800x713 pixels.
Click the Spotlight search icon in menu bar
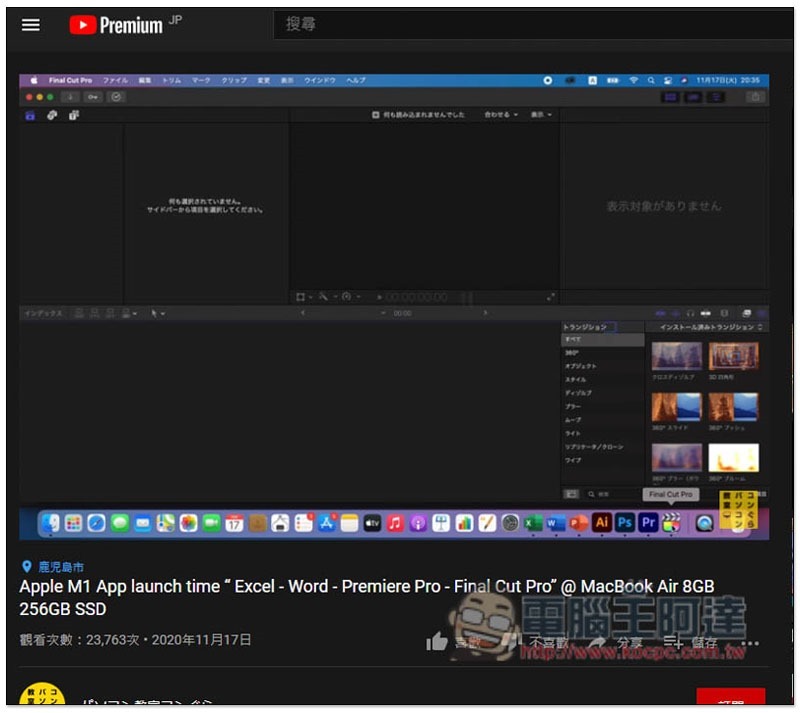tap(651, 80)
